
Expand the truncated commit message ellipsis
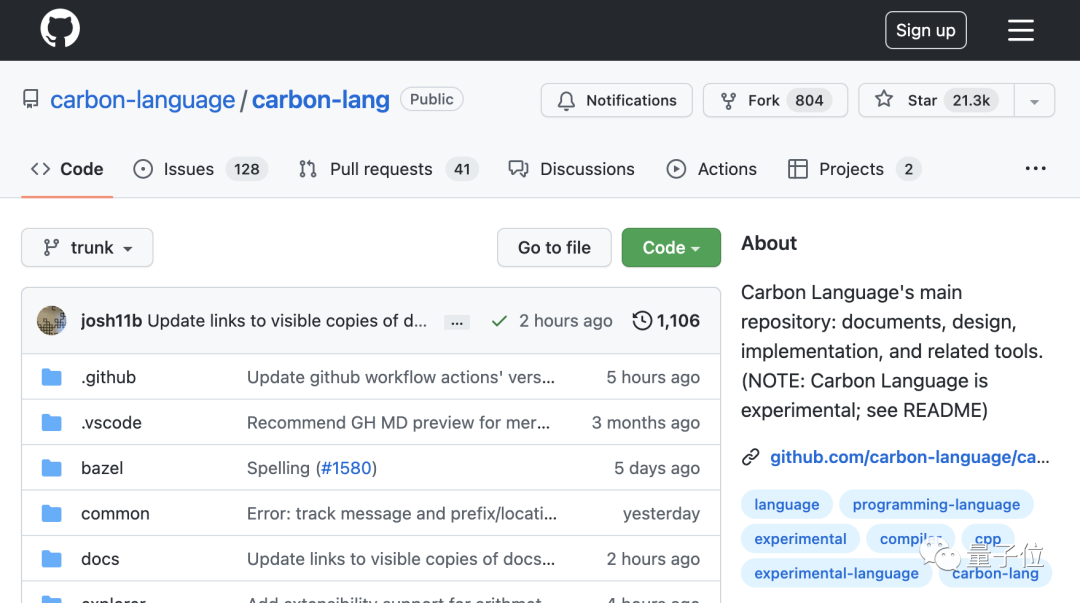click(x=456, y=321)
